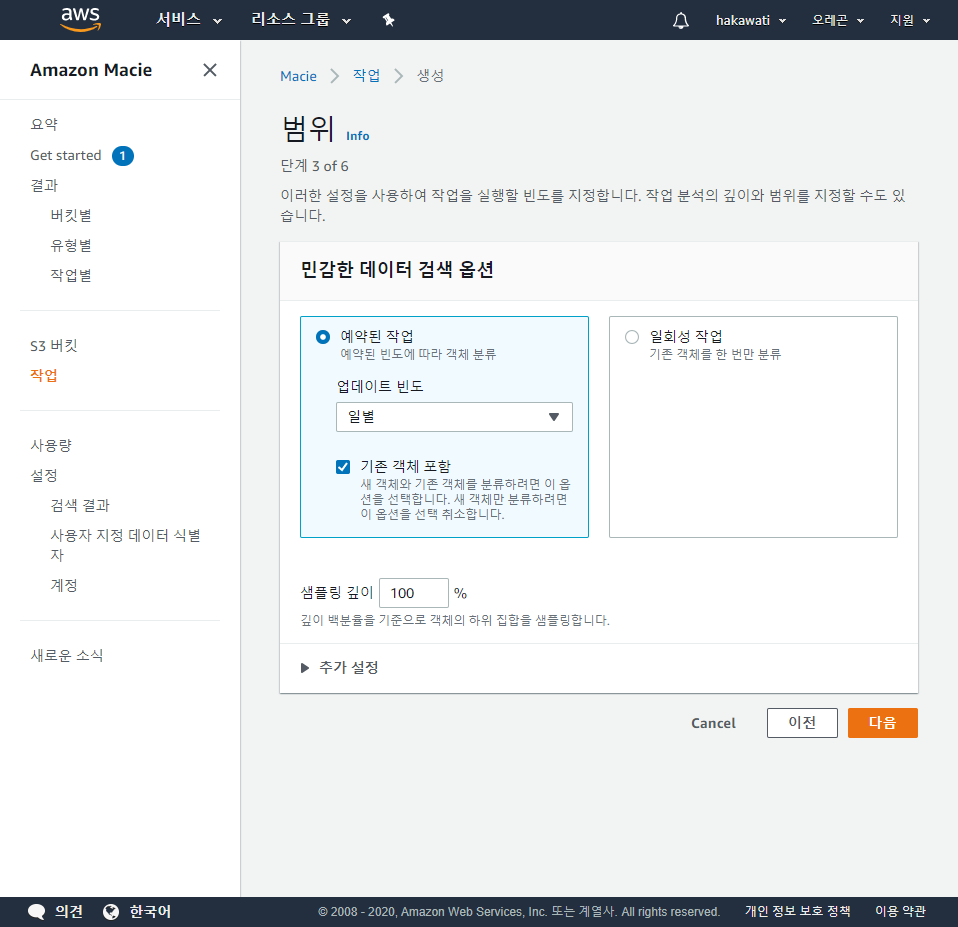The image size is (958, 927).
Task: Open 작업별 under 결과
Action: tap(71, 276)
